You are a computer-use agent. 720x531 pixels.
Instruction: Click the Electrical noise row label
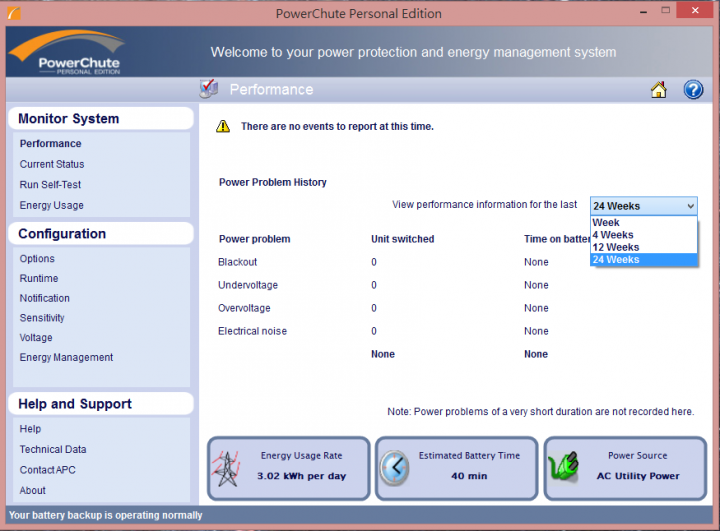pos(253,331)
